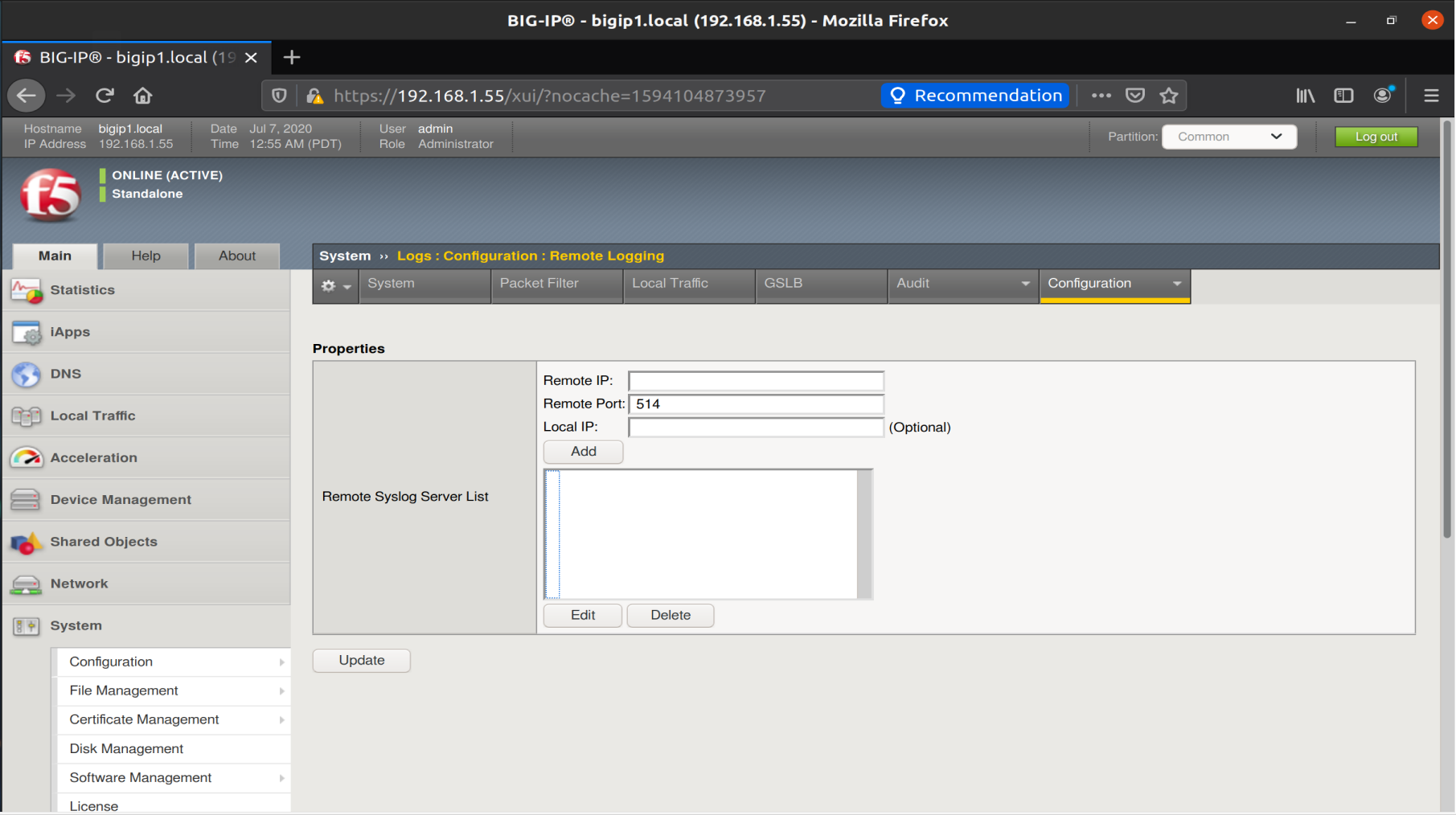This screenshot has height=815, width=1456.
Task: Switch to the About tab
Action: [x=237, y=256]
